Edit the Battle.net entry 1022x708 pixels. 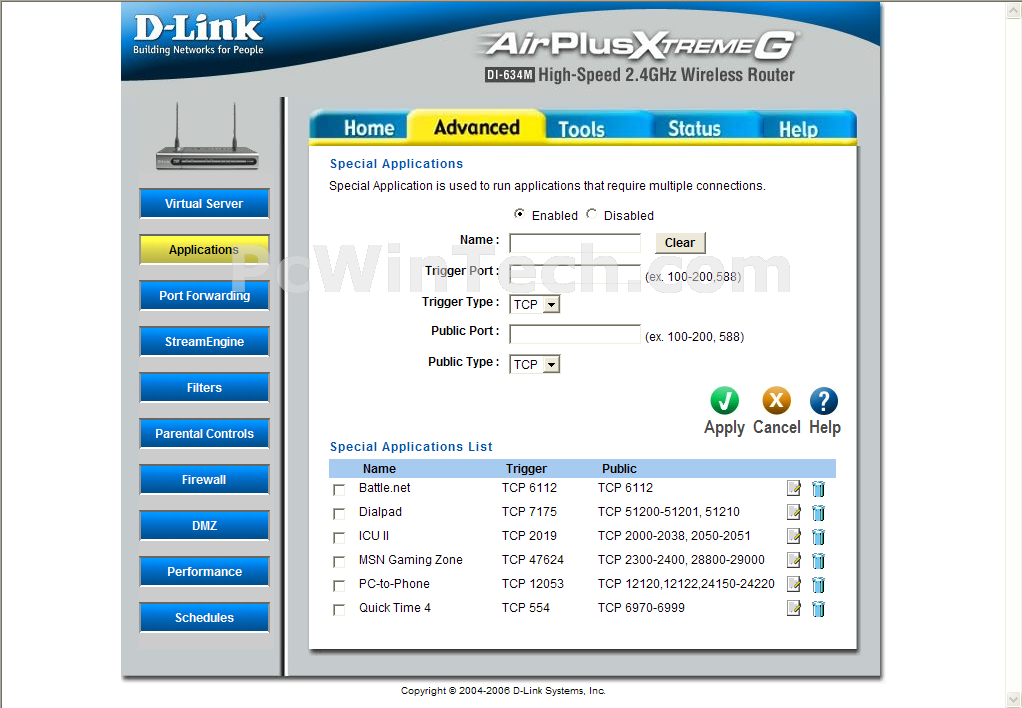click(793, 488)
